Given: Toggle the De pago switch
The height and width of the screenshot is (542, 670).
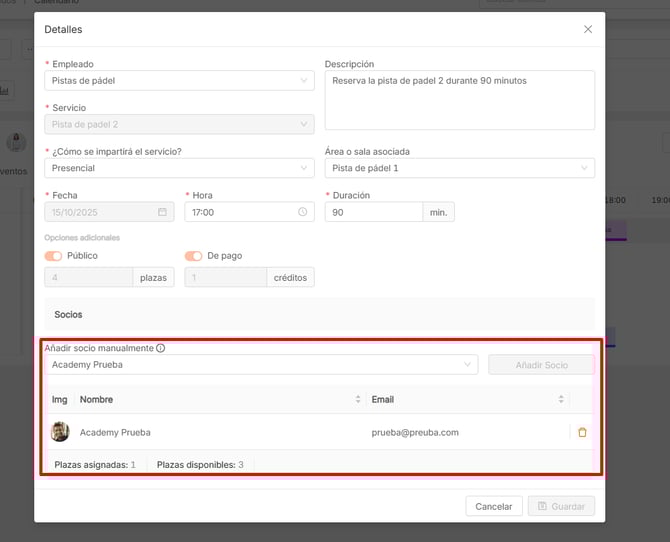Looking at the screenshot, I should (194, 256).
